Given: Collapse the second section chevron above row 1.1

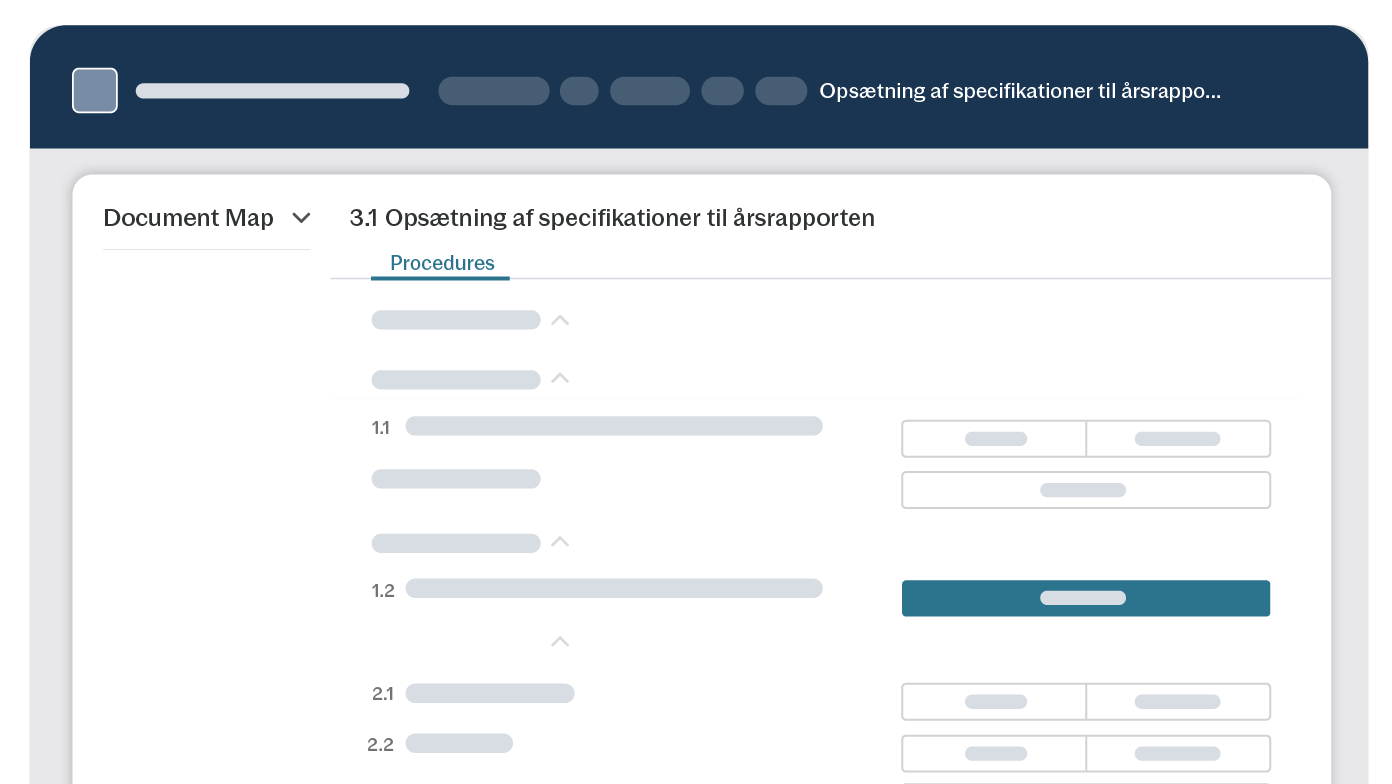Looking at the screenshot, I should (x=560, y=379).
